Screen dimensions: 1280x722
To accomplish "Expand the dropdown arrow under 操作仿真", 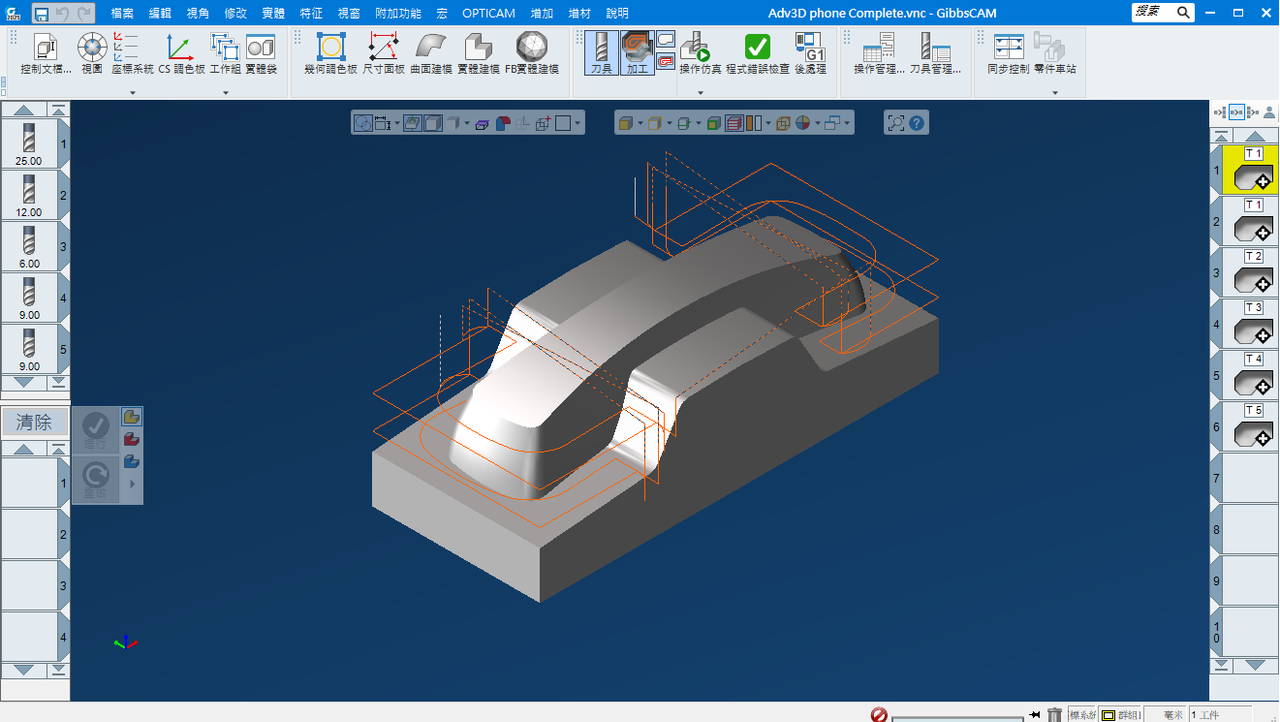I will coord(700,92).
